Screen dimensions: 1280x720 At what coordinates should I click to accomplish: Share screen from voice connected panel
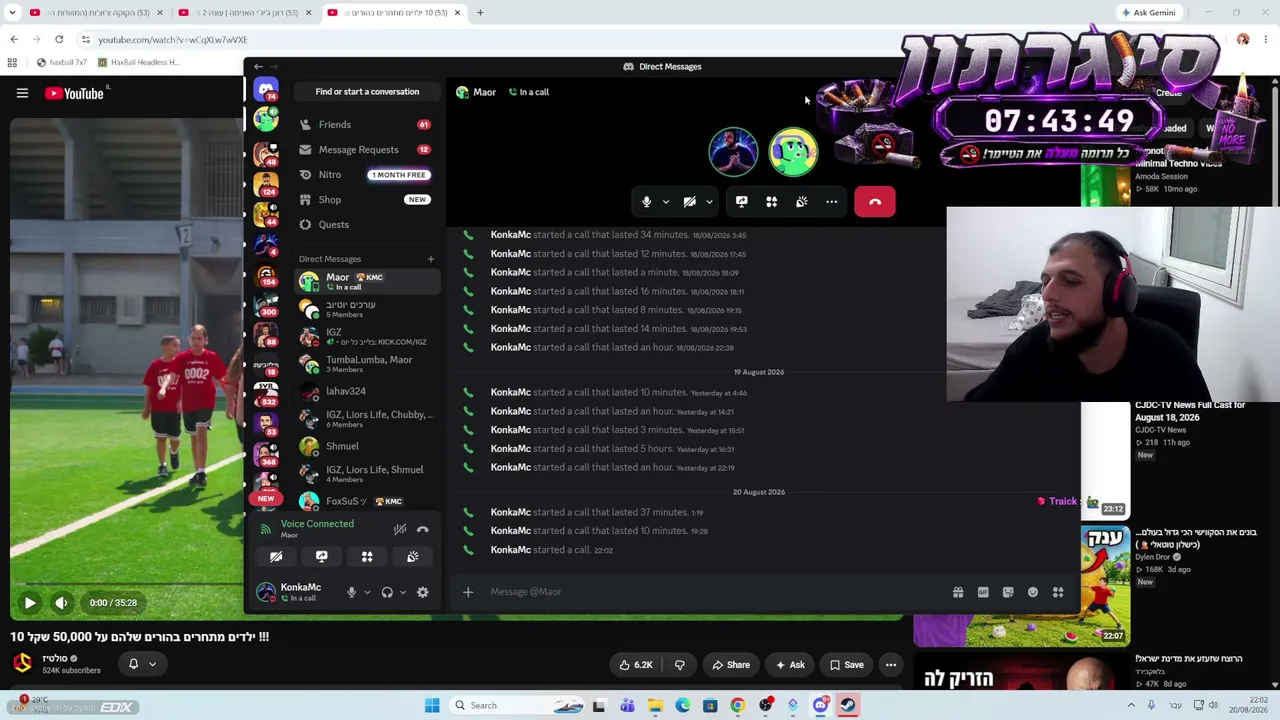[x=322, y=557]
